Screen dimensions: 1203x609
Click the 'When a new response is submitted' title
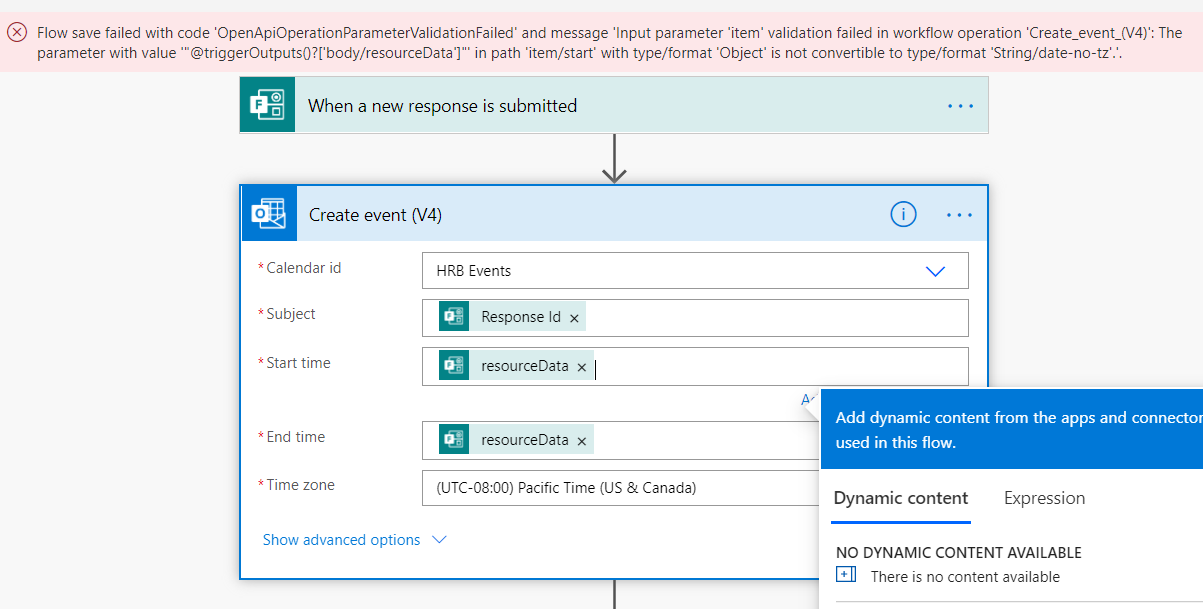point(442,105)
